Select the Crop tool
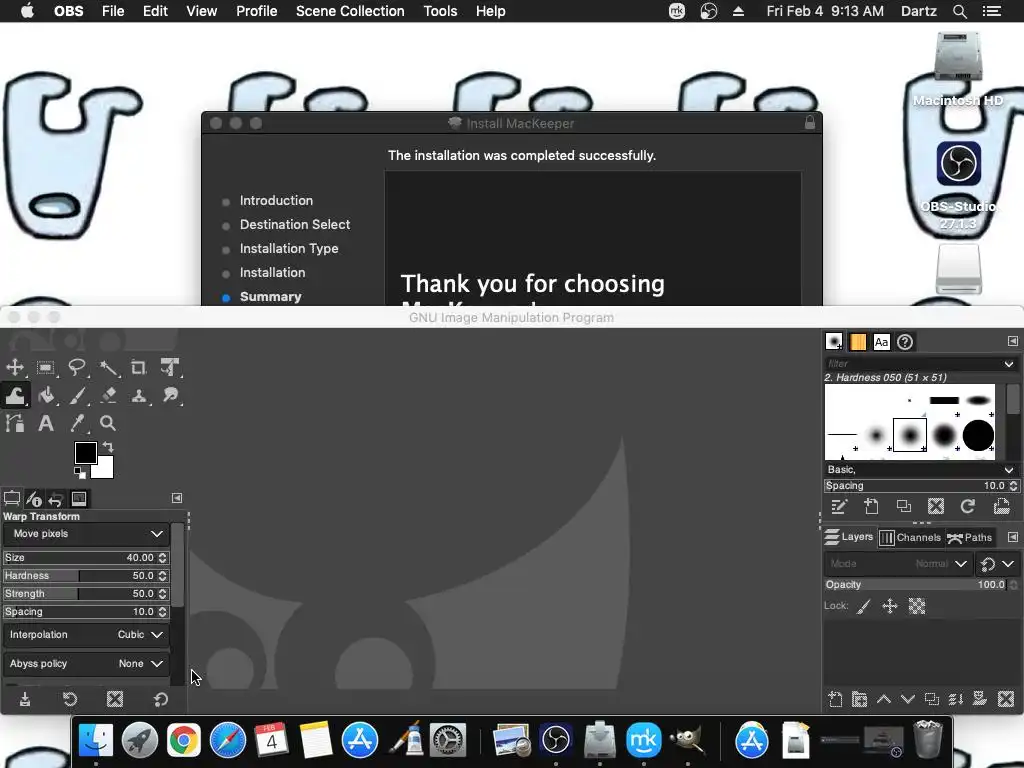 point(138,368)
